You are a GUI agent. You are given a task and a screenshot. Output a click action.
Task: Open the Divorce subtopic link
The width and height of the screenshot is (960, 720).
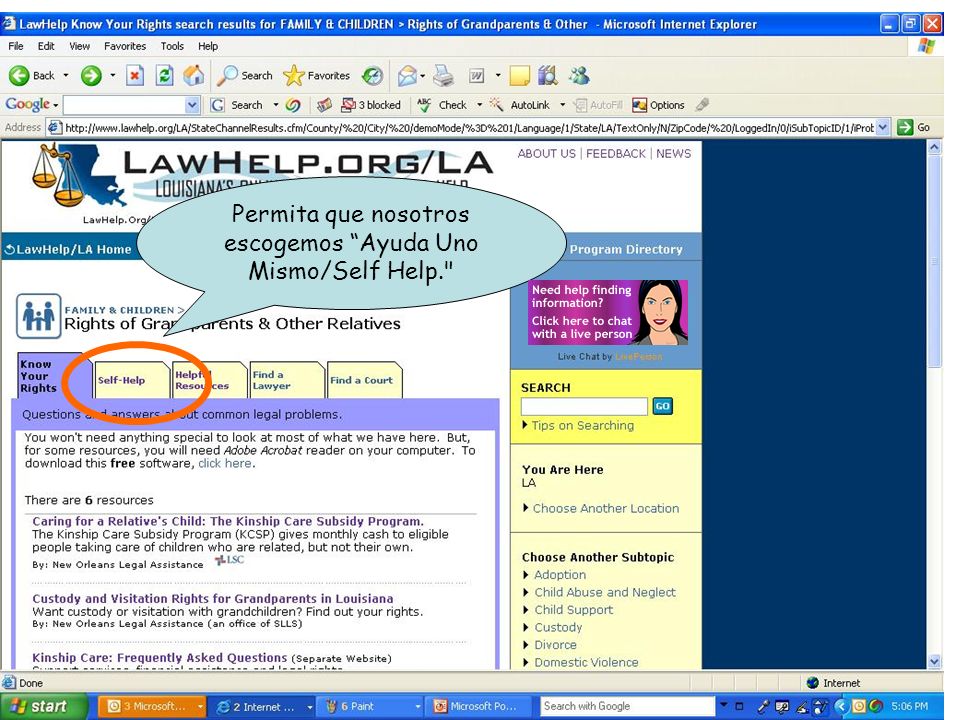pyautogui.click(x=555, y=645)
